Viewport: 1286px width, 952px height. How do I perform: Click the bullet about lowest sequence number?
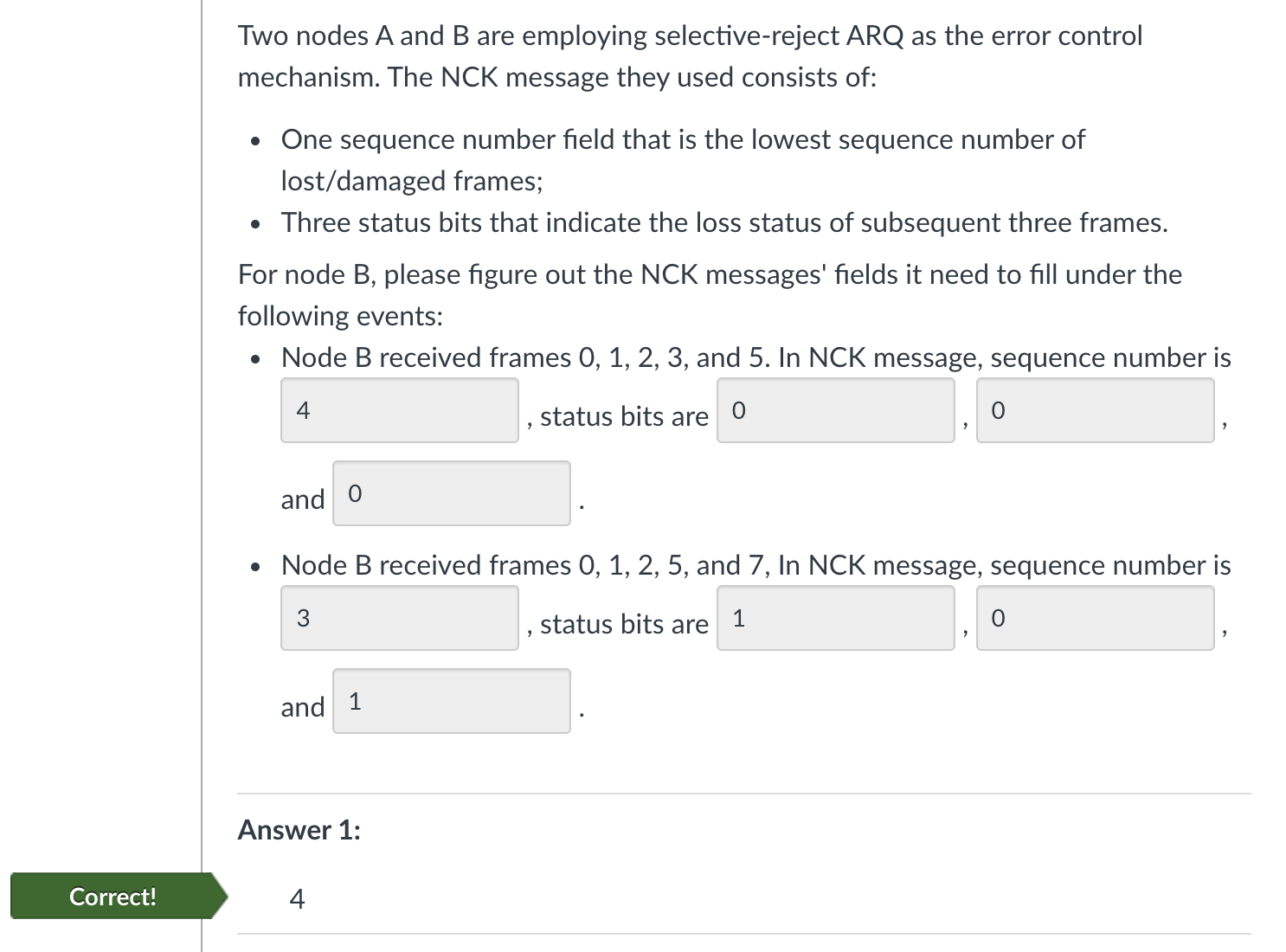[683, 139]
